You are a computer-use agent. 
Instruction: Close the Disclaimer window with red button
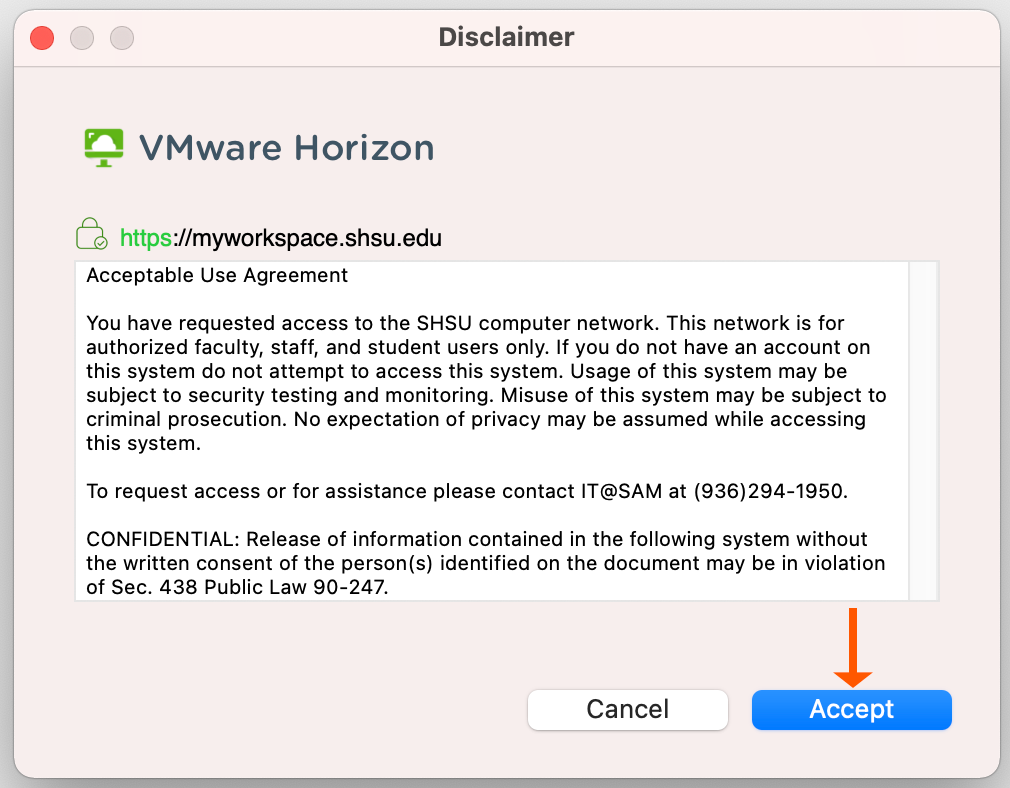[42, 38]
